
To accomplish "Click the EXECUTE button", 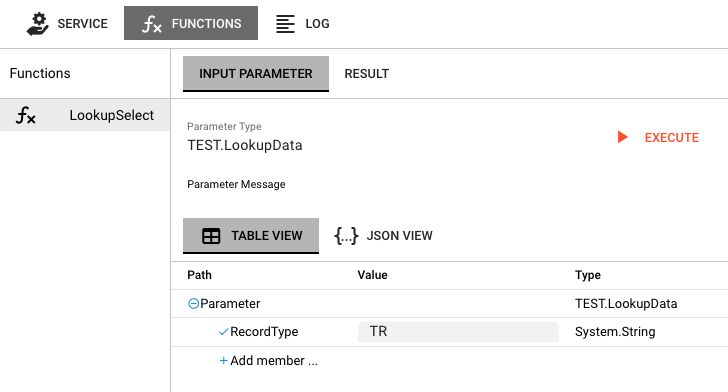I will click(658, 137).
